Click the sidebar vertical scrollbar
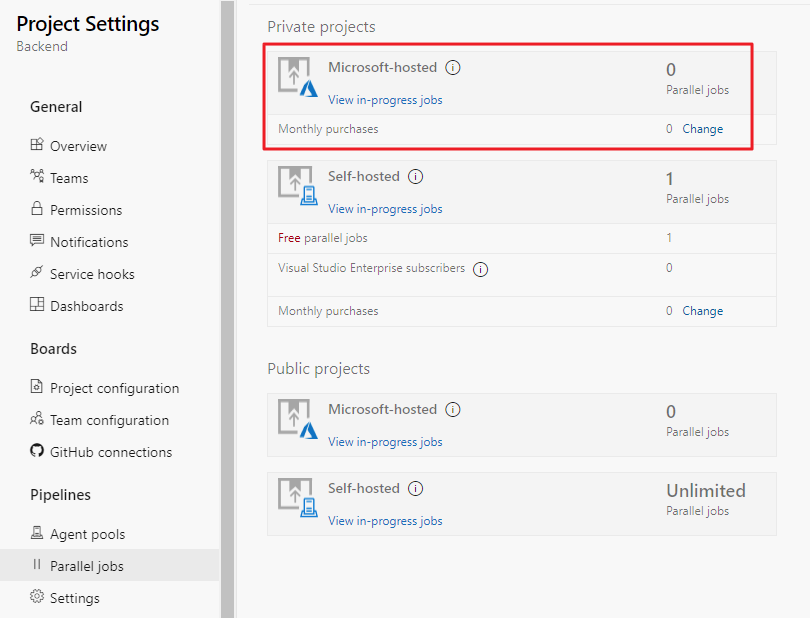The height and width of the screenshot is (618, 810). tap(227, 300)
